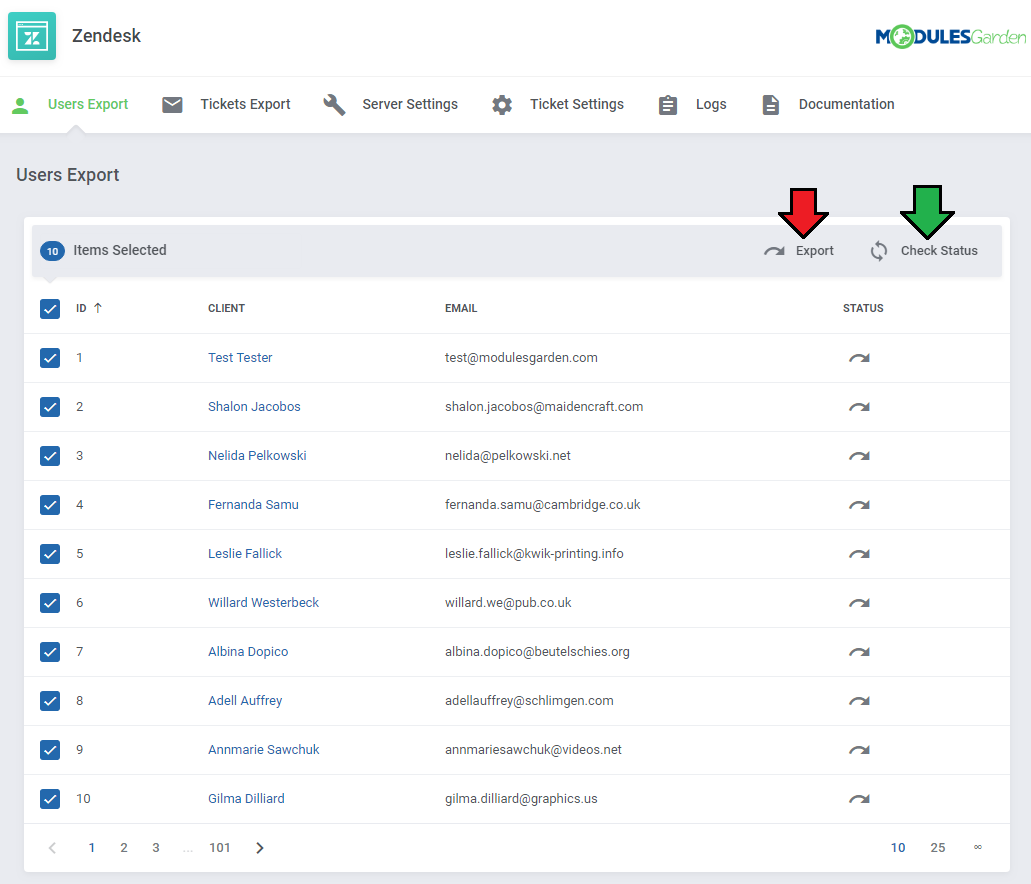The width and height of the screenshot is (1031, 884).
Task: Open client link Nelida Pelkowski
Action: click(257, 456)
